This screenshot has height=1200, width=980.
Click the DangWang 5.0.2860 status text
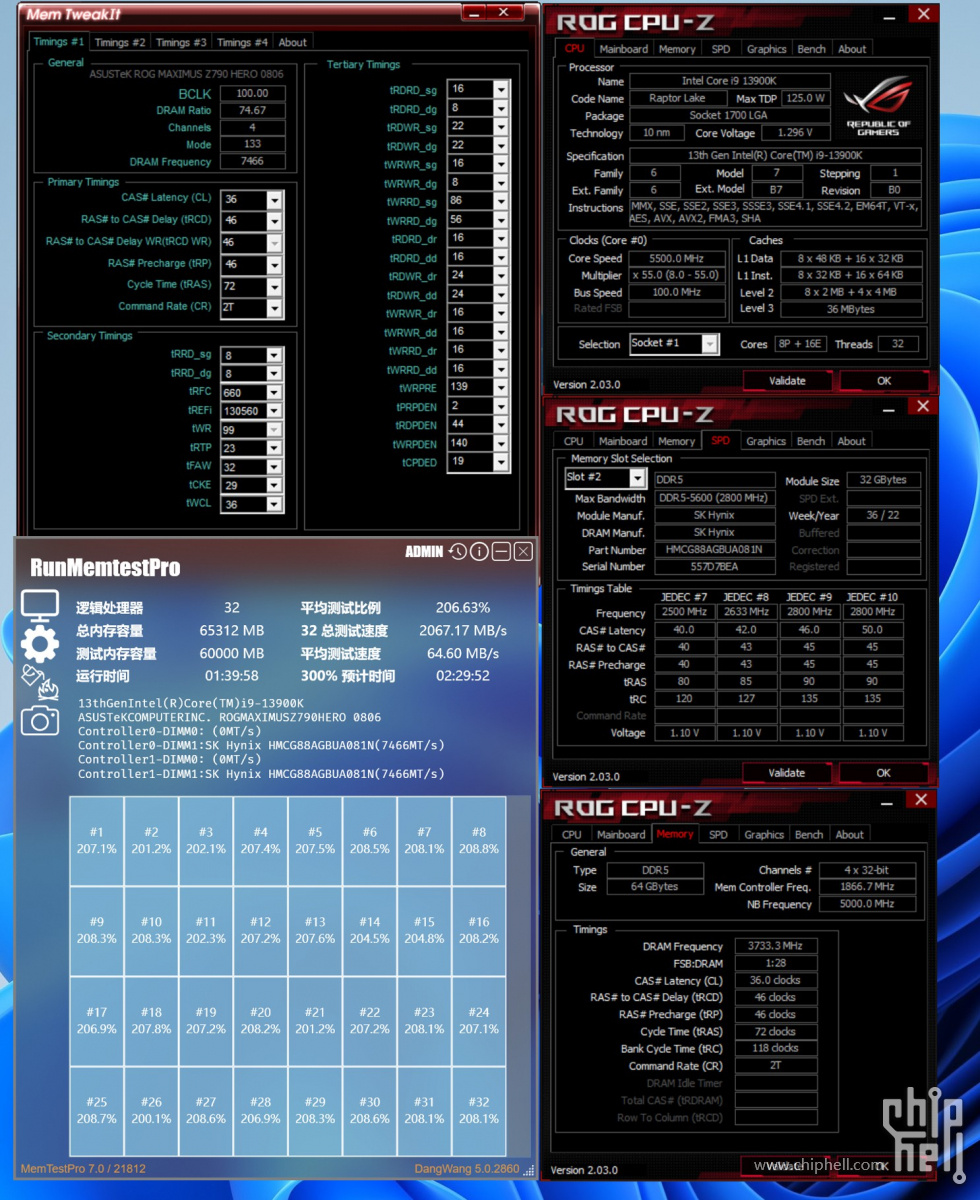coord(467,1168)
